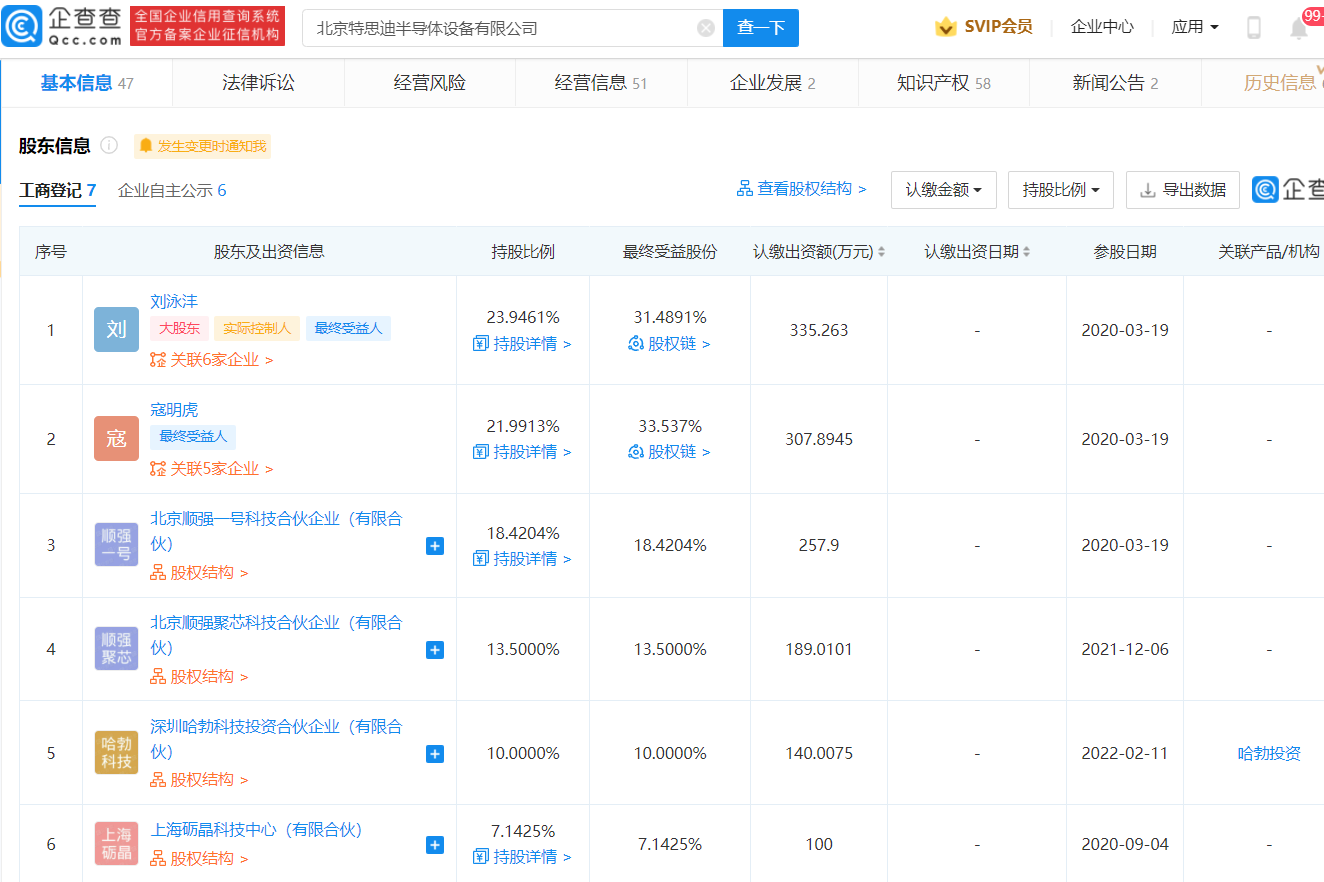The width and height of the screenshot is (1324, 882).
Task: Switch to 基本信息 tab
Action: pyautogui.click(x=87, y=83)
